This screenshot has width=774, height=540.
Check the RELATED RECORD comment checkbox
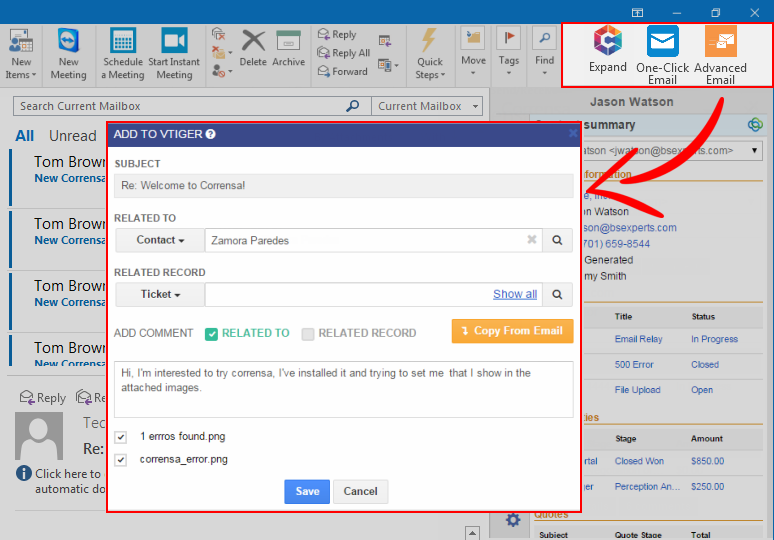308,334
